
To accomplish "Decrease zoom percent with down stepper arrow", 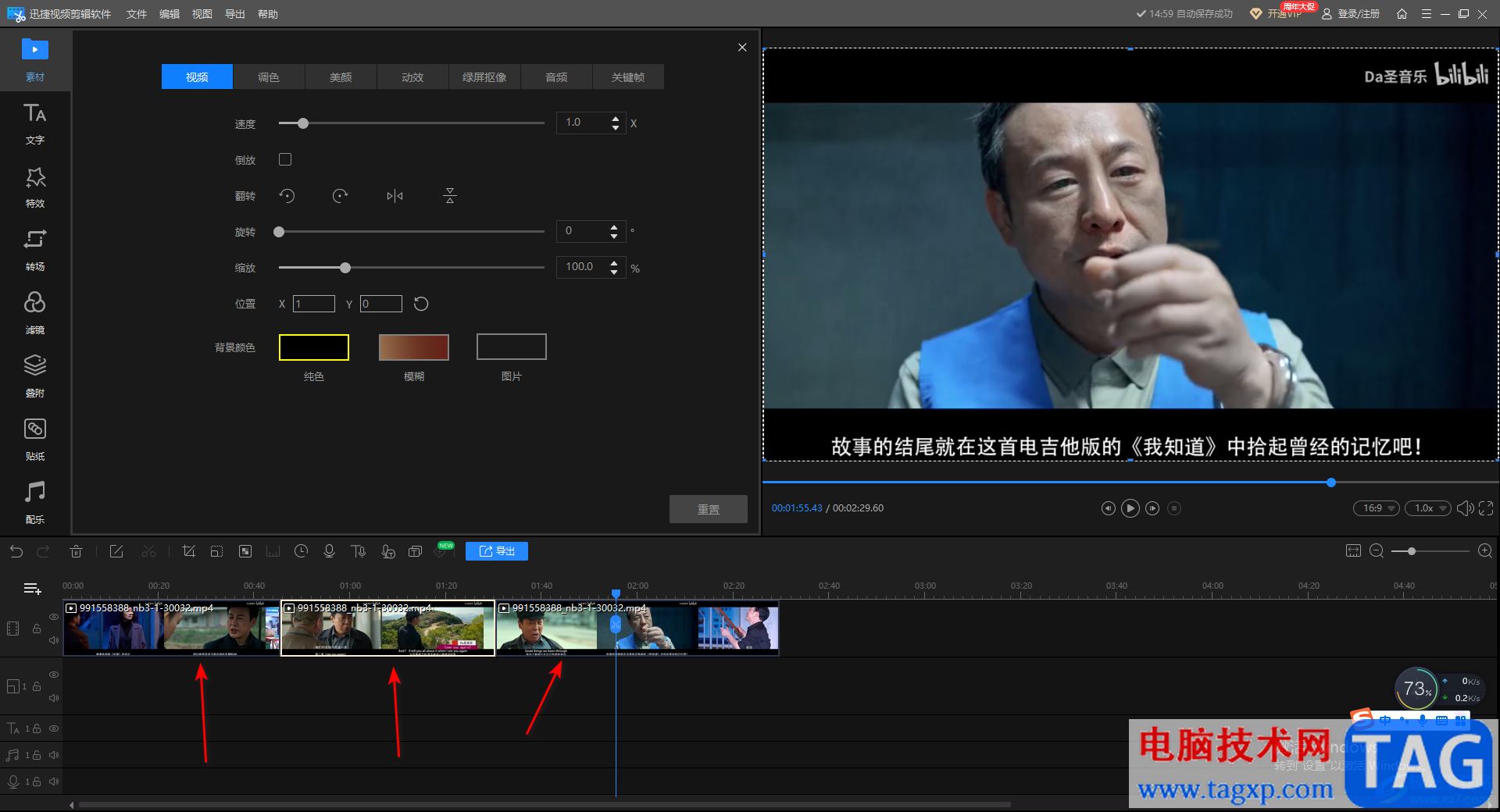I will click(614, 272).
